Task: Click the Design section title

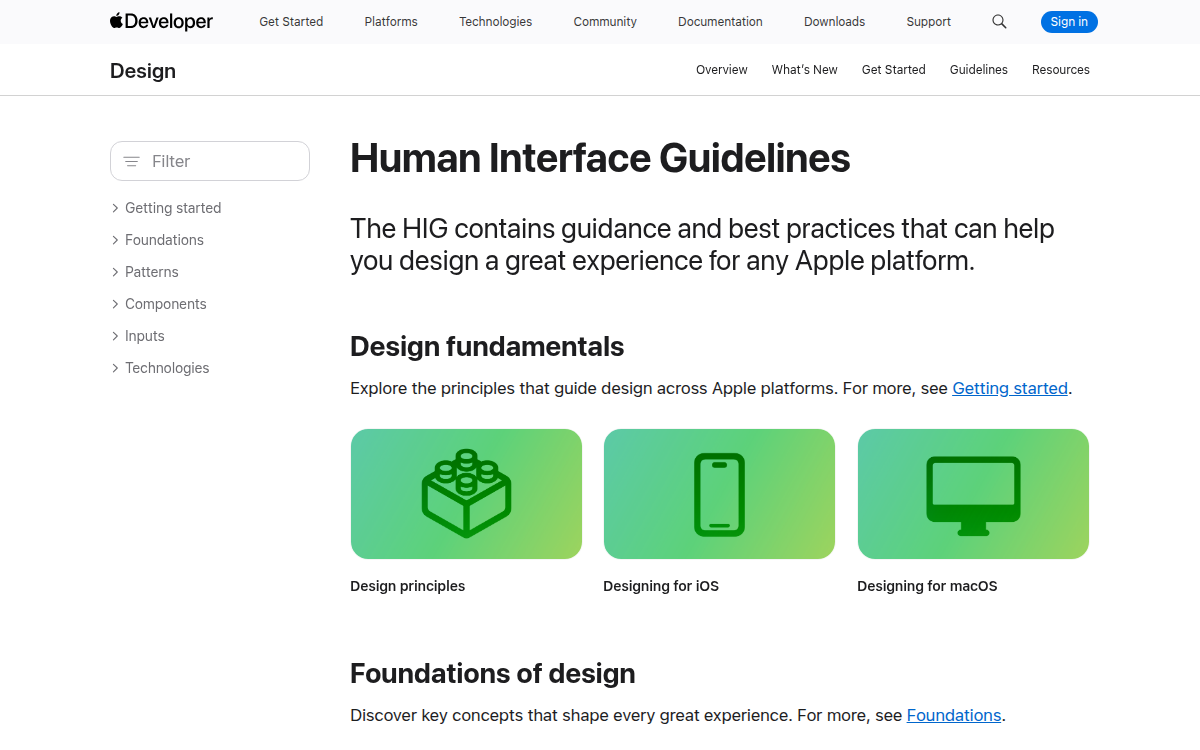Action: (143, 71)
